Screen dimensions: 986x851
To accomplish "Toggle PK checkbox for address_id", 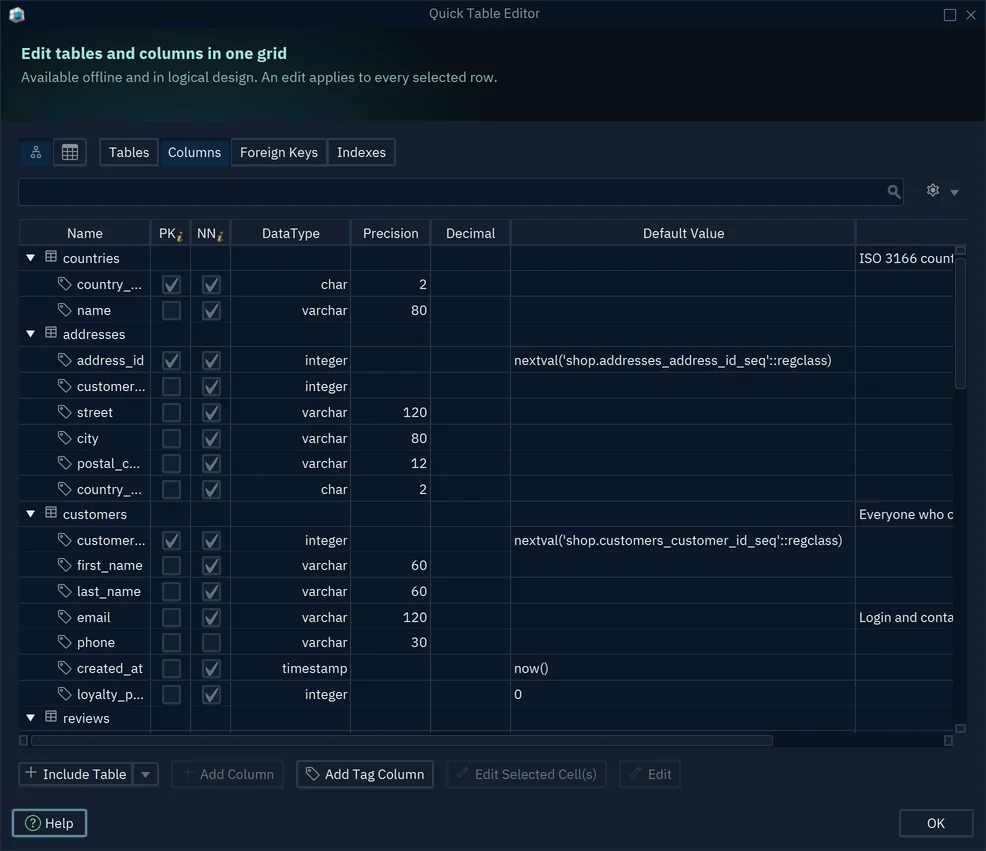I will (x=171, y=360).
